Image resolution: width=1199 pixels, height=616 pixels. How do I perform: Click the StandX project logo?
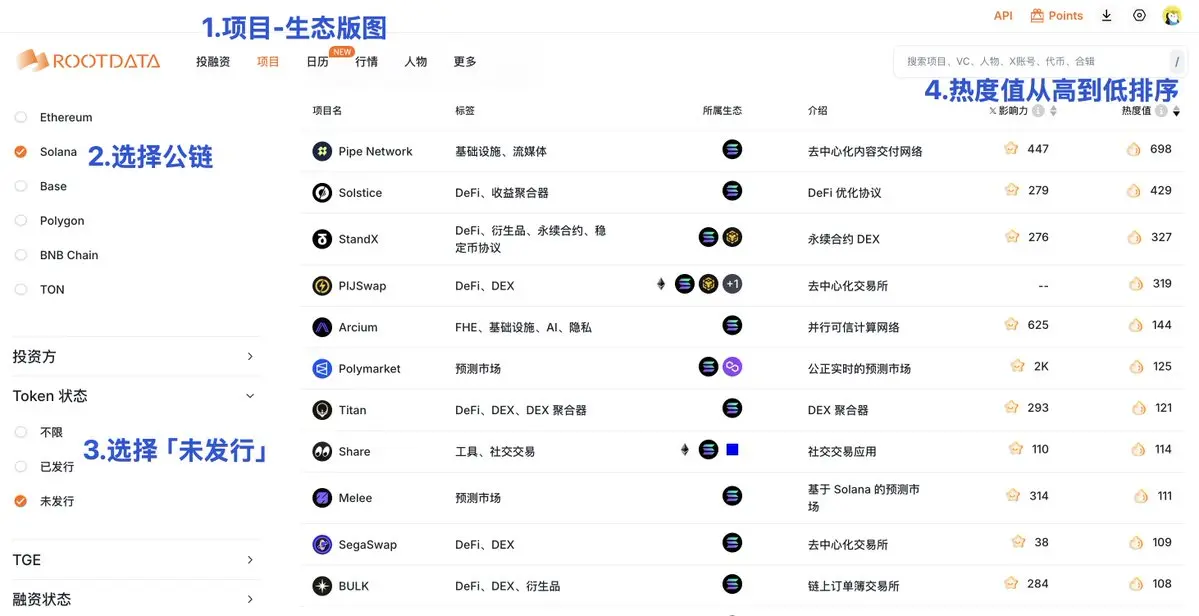(322, 239)
